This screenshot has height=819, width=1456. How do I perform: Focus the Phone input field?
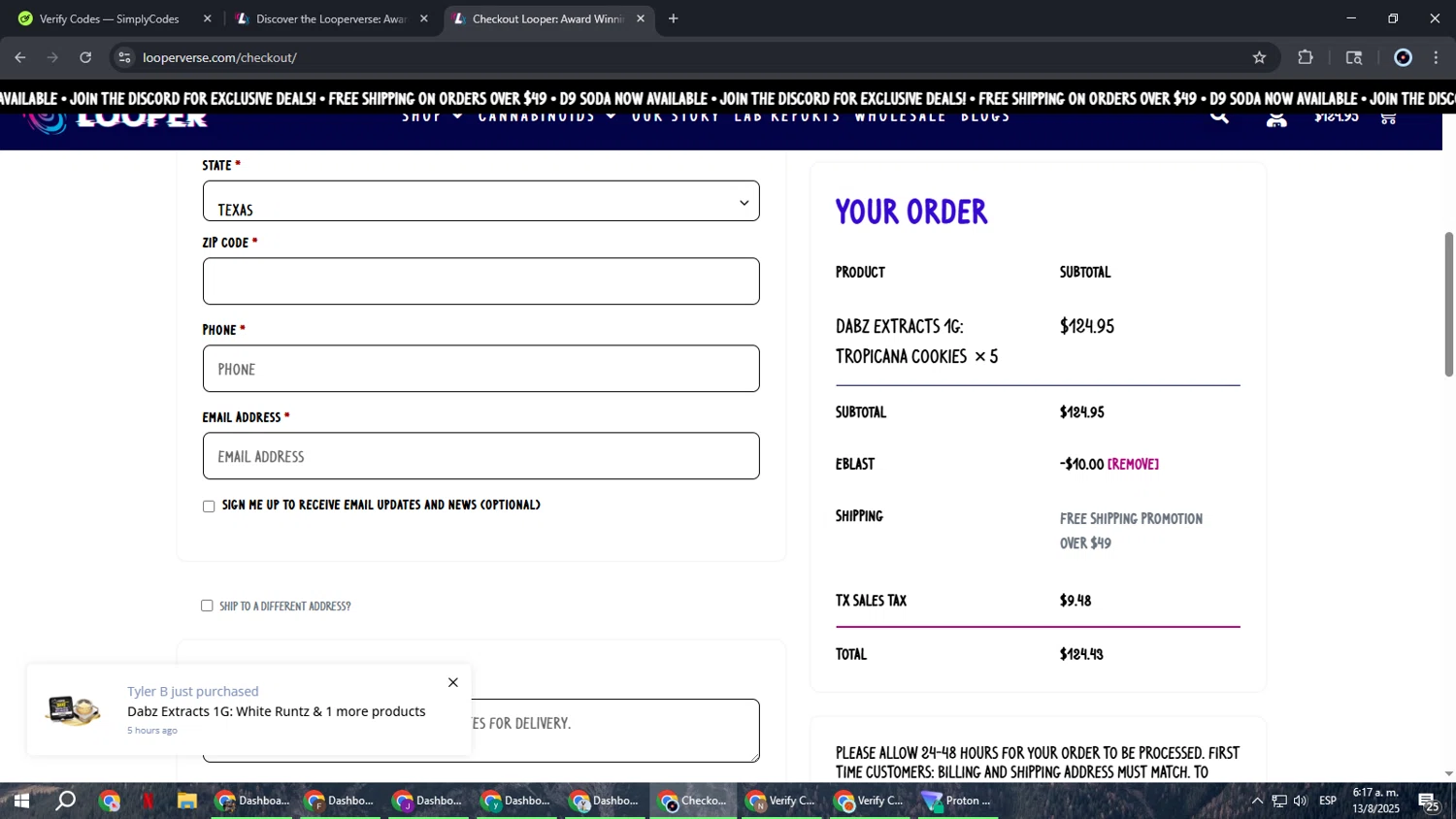tap(481, 369)
